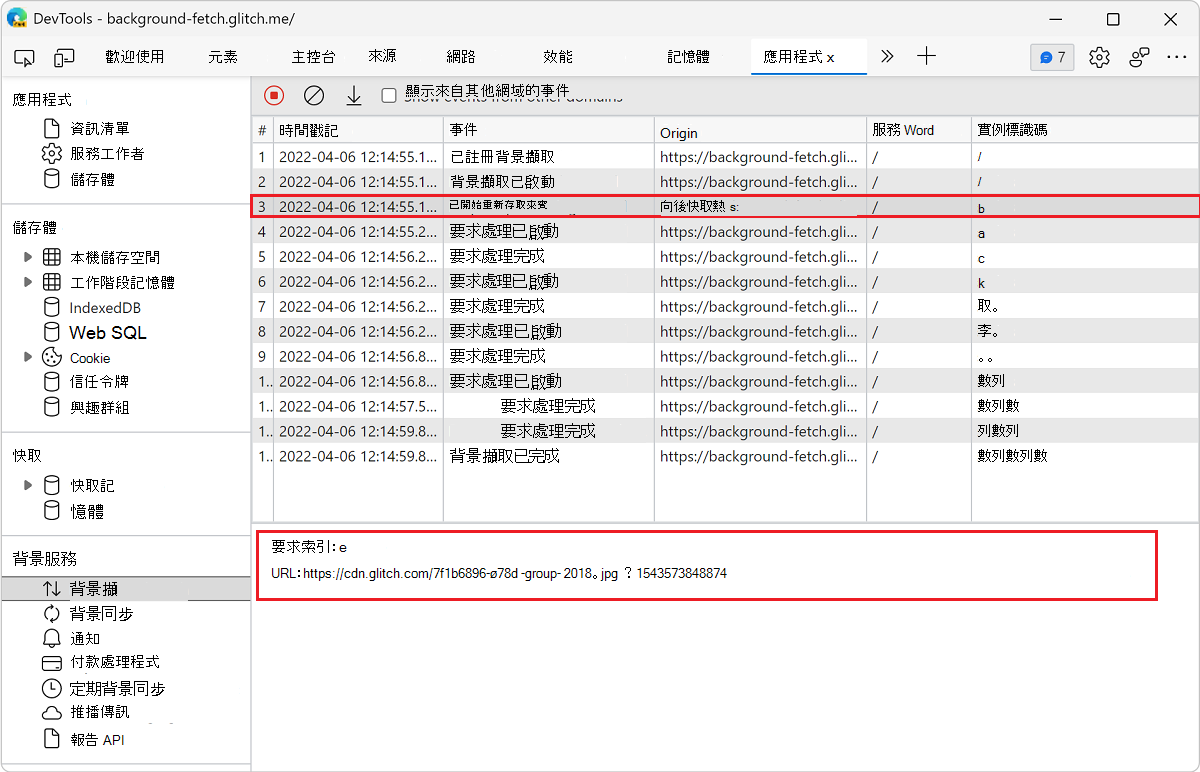Image resolution: width=1200 pixels, height=772 pixels.
Task: Enable showing events from other domains
Action: coord(388,95)
